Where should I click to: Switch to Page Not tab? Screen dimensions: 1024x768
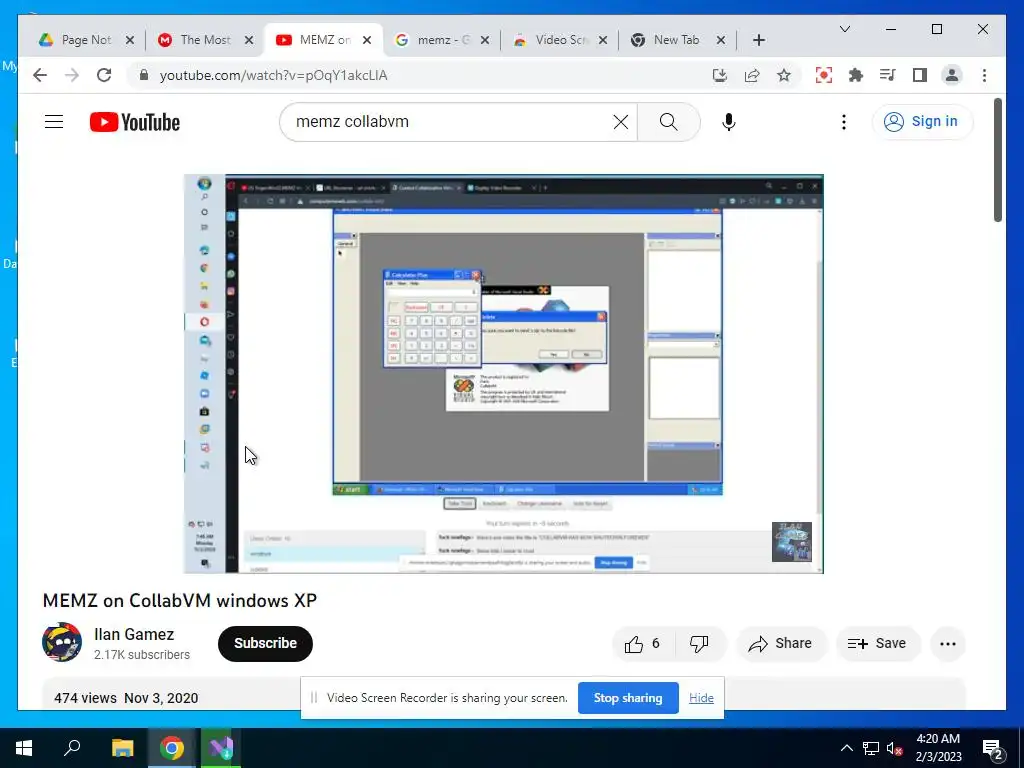85,40
